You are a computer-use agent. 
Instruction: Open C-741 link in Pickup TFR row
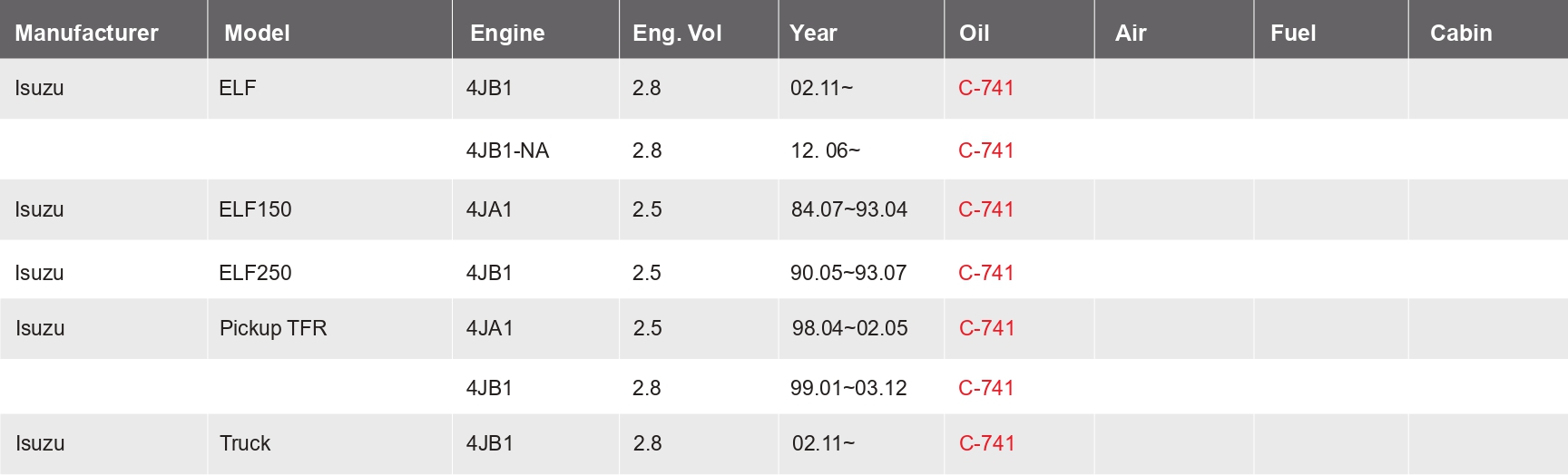point(986,328)
